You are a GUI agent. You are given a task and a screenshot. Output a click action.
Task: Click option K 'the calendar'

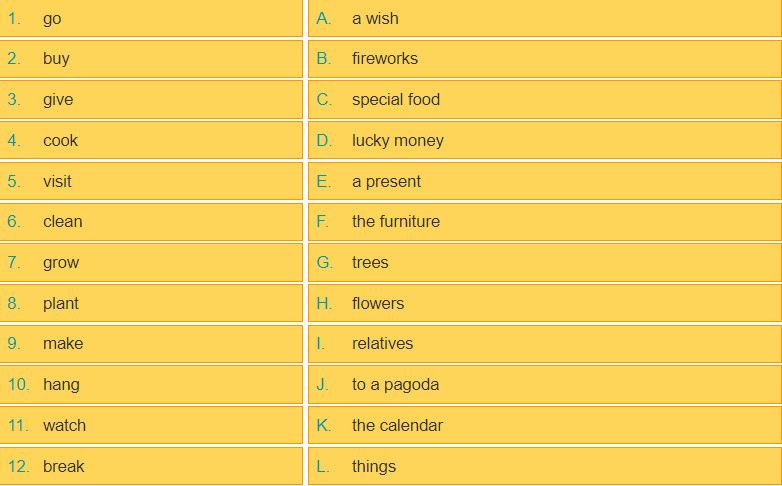(x=545, y=425)
